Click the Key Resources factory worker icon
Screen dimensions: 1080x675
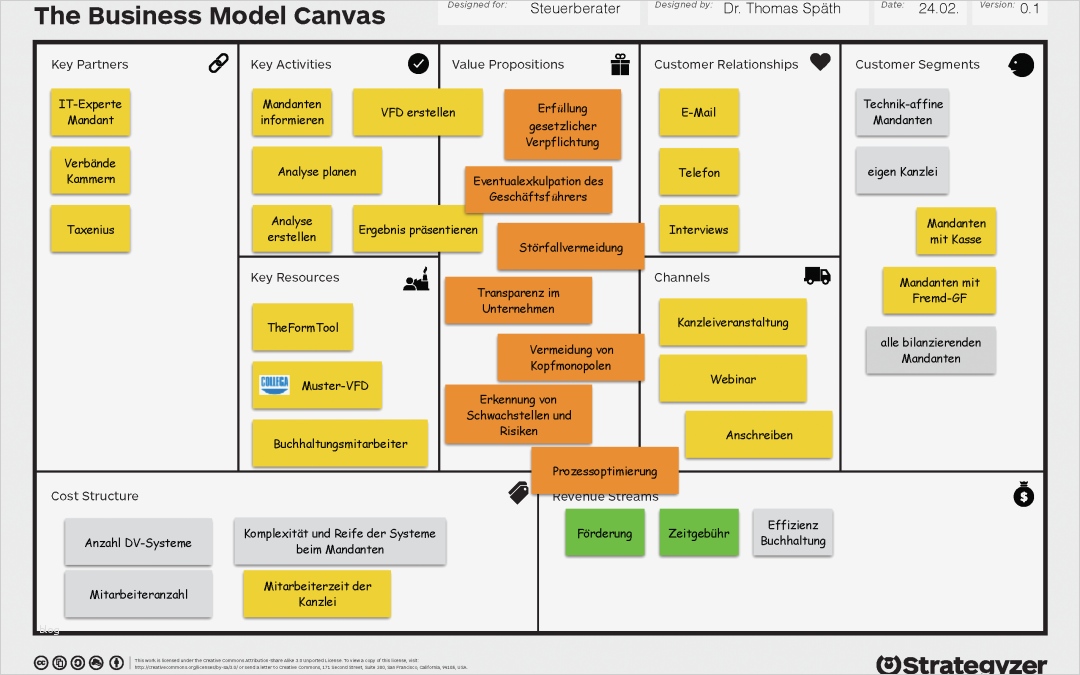coord(417,279)
